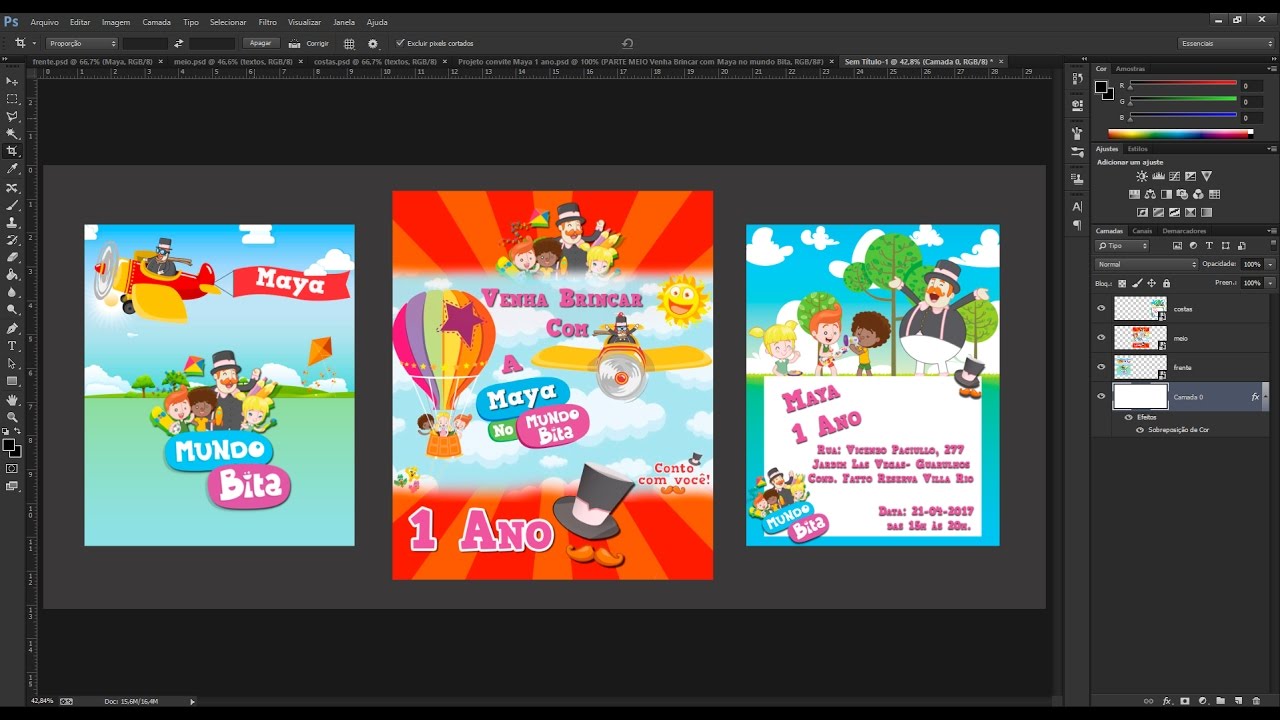Switch to the Amostras tab

click(x=1130, y=69)
